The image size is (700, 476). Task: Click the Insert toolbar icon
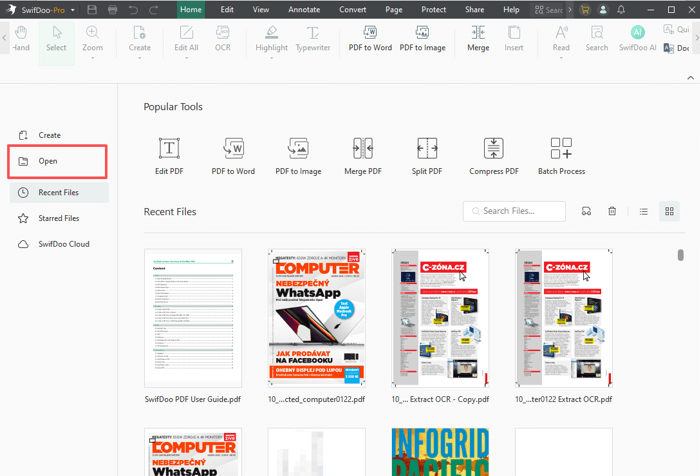[514, 39]
